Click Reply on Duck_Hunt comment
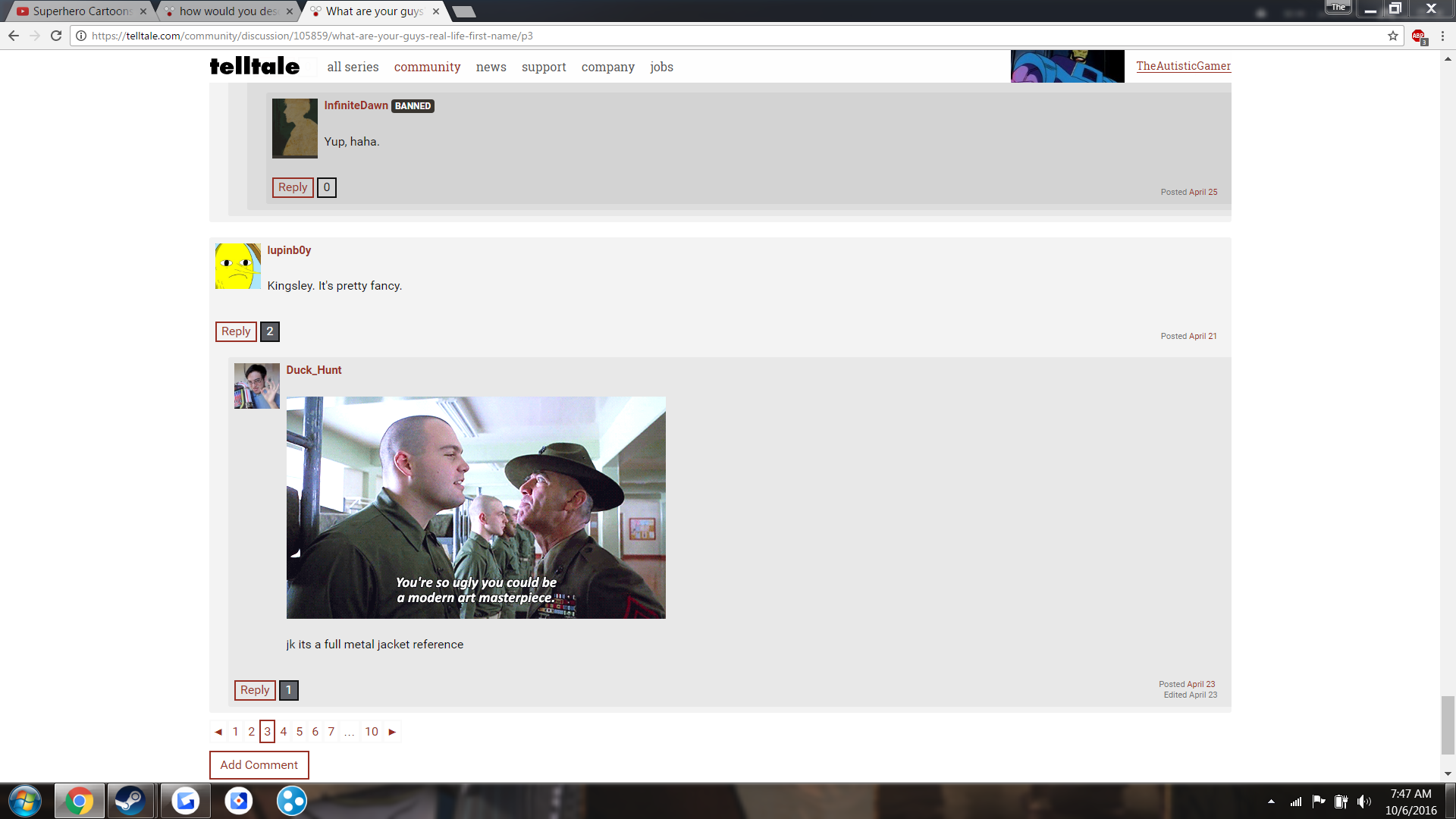The image size is (1456, 819). pos(254,690)
